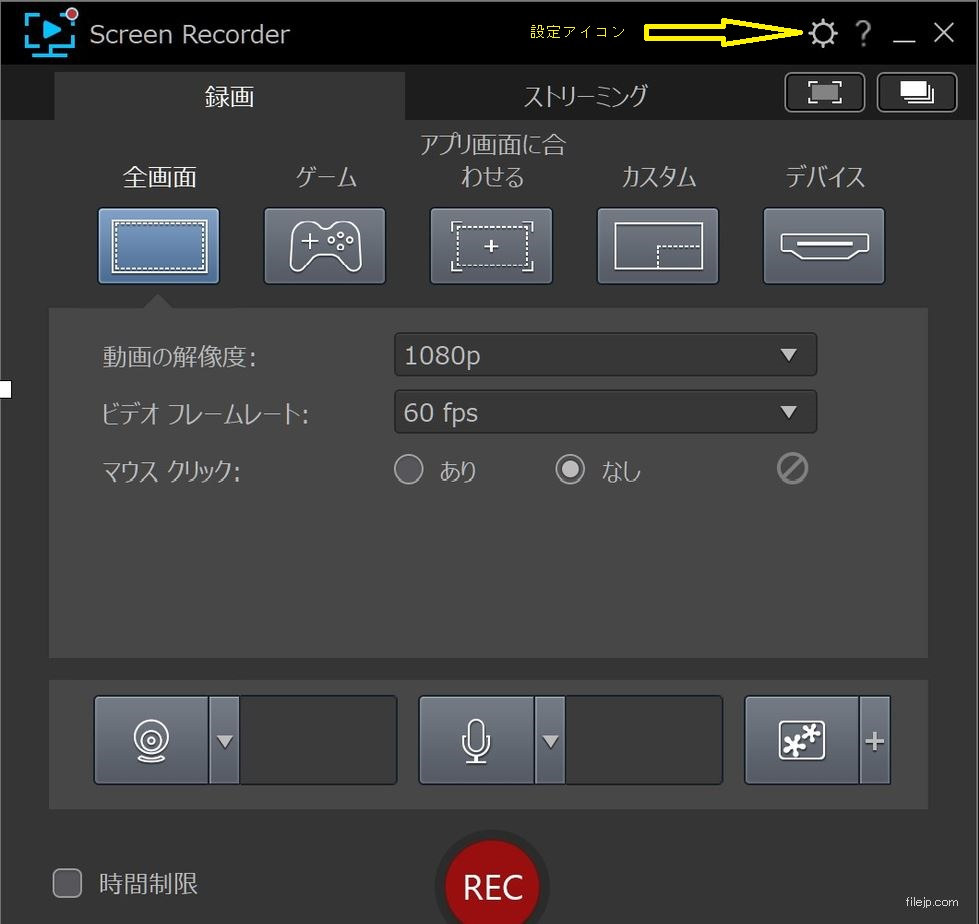The height and width of the screenshot is (924, 979).
Task: Open settings via the gear icon
Action: 822,33
